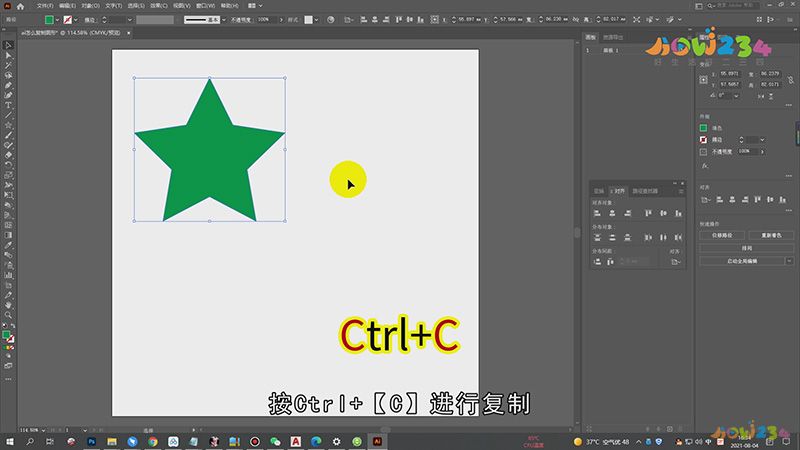This screenshot has height=450, width=800.
Task: Click opacity 100% field in control bar
Action: tap(266, 20)
